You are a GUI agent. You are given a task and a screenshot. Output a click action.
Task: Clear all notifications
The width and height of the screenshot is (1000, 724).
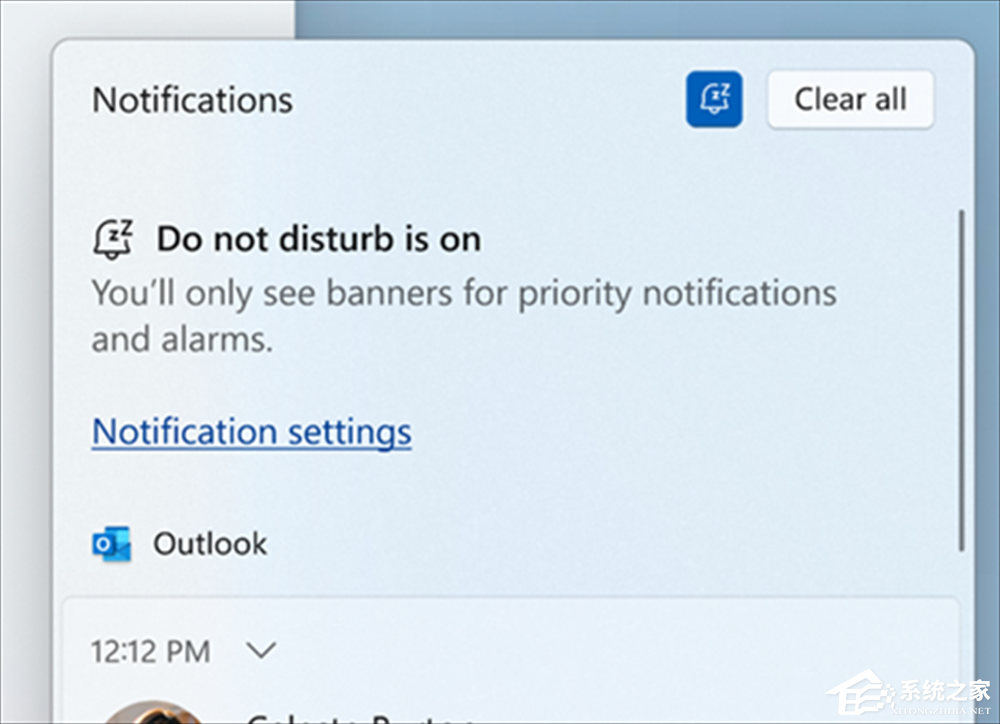pyautogui.click(x=850, y=100)
